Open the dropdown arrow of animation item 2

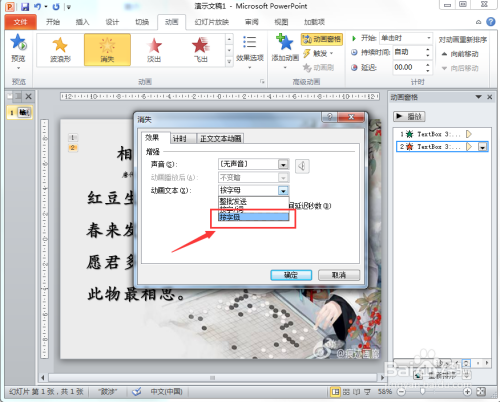coord(483,147)
